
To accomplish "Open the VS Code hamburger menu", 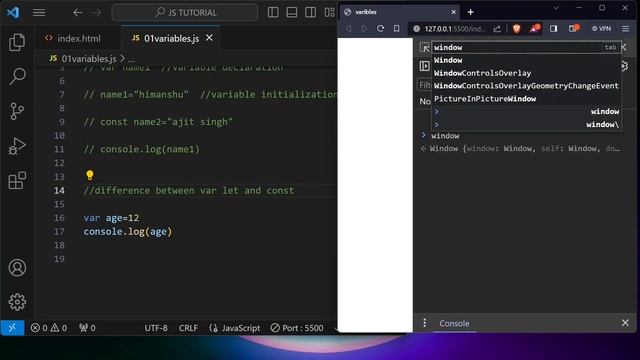I will tap(39, 13).
